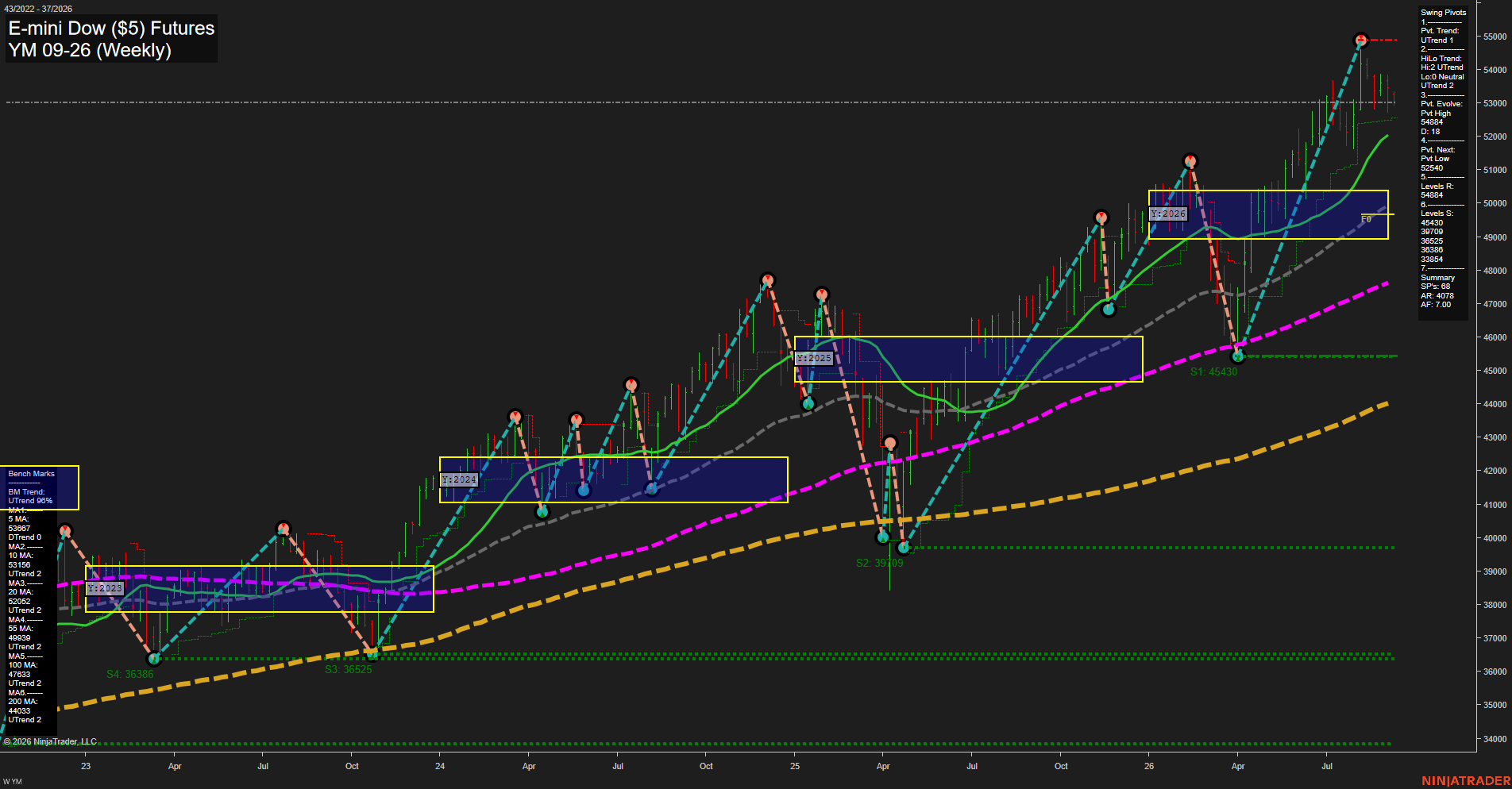Click the Levels R: label in Swing Pivots

coord(1437,187)
